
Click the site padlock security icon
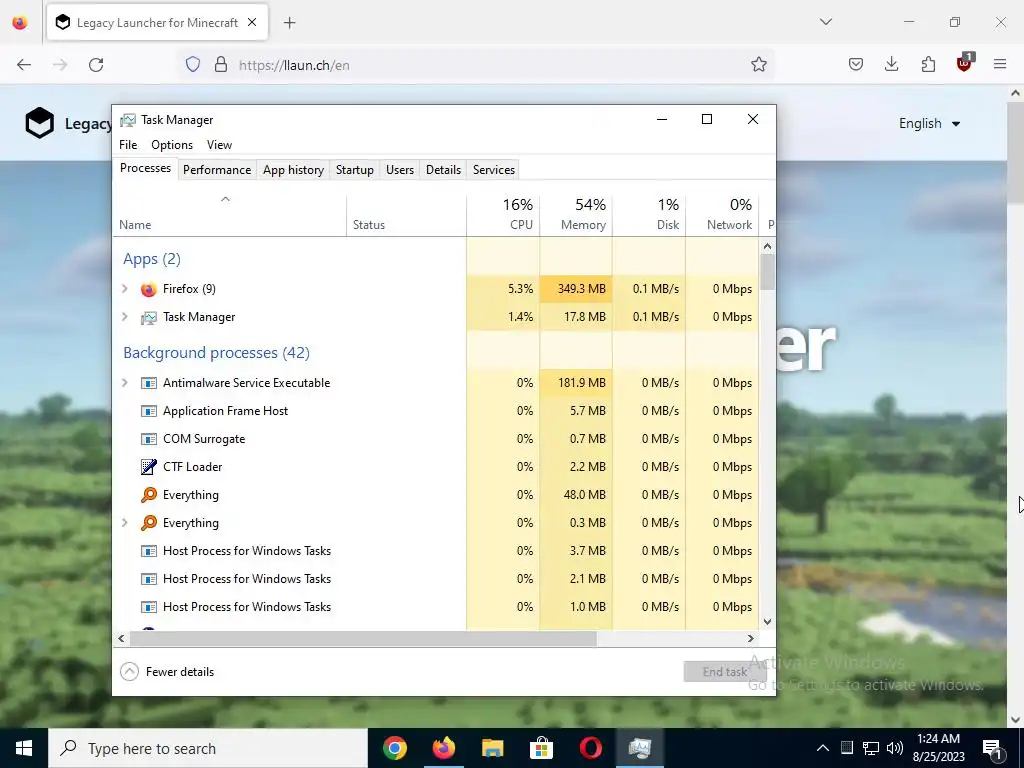[221, 65]
